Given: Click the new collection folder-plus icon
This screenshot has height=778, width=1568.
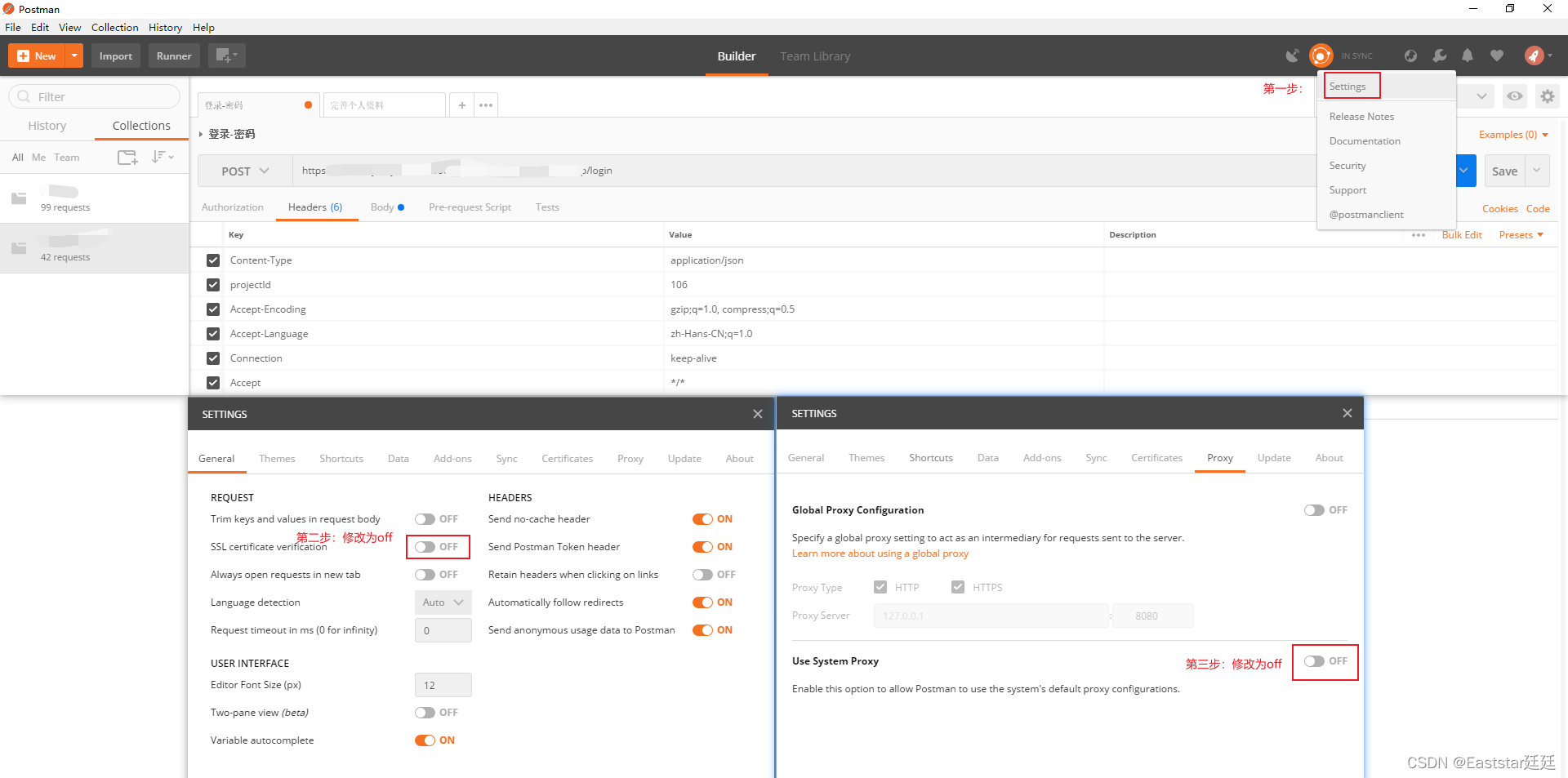Looking at the screenshot, I should pyautogui.click(x=127, y=158).
